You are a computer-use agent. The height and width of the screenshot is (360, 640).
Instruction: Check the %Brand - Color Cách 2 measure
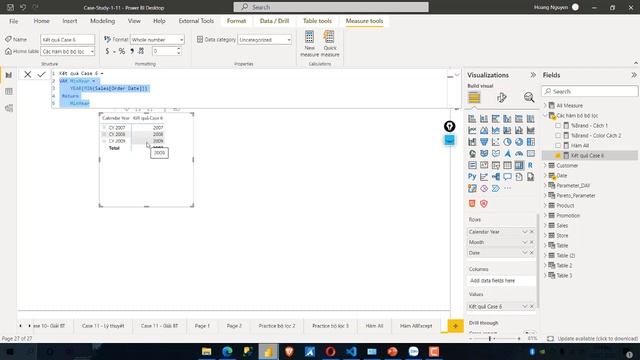pyautogui.click(x=558, y=135)
